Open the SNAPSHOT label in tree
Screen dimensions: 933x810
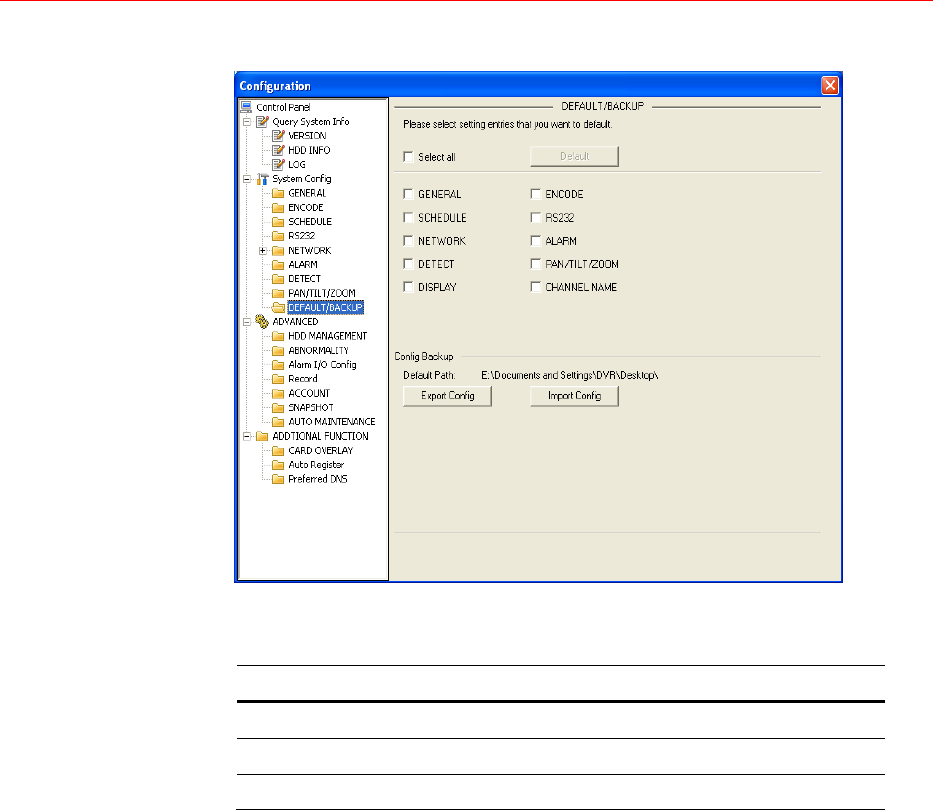click(311, 408)
